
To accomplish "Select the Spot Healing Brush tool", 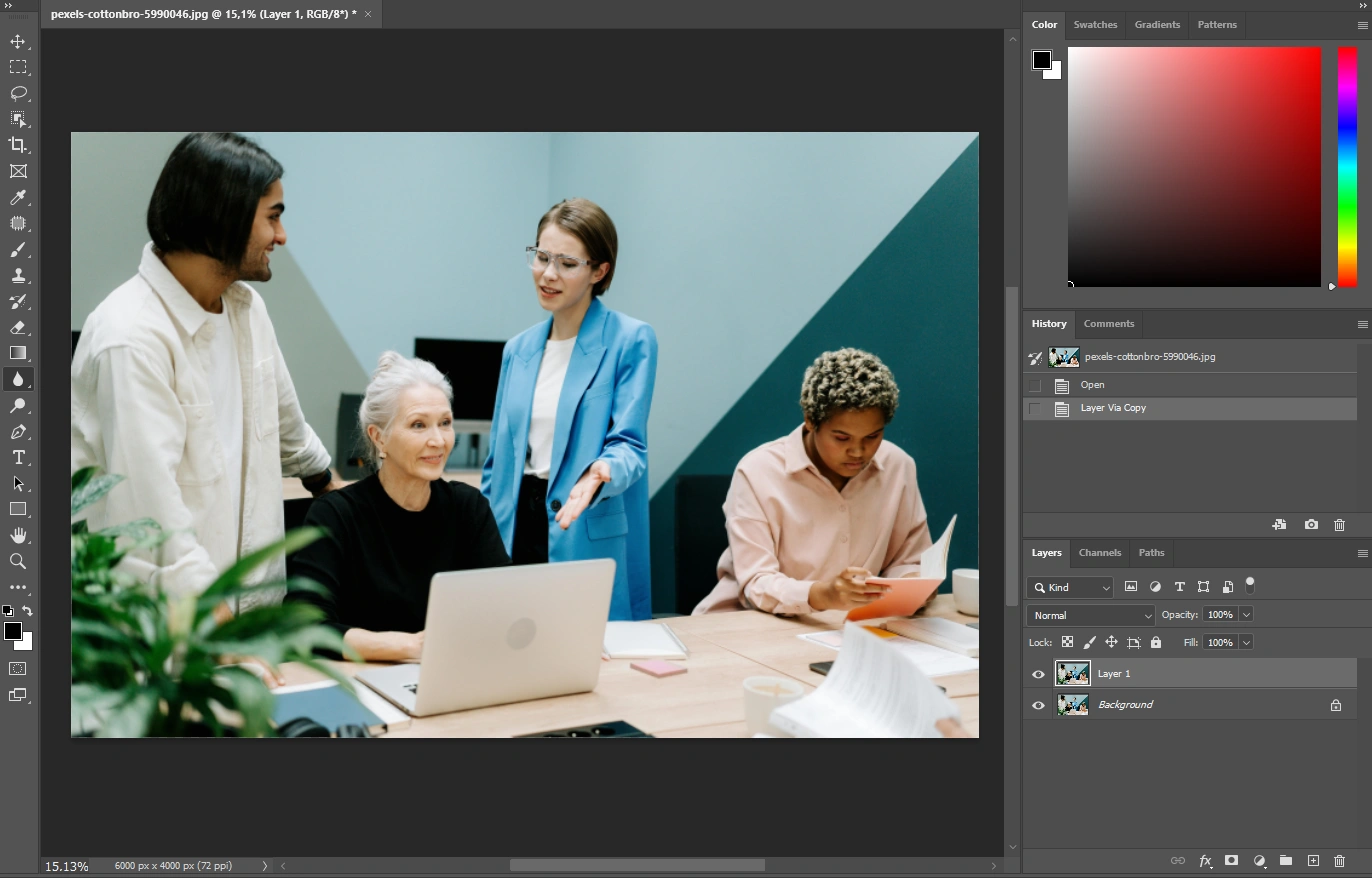I will click(x=18, y=224).
